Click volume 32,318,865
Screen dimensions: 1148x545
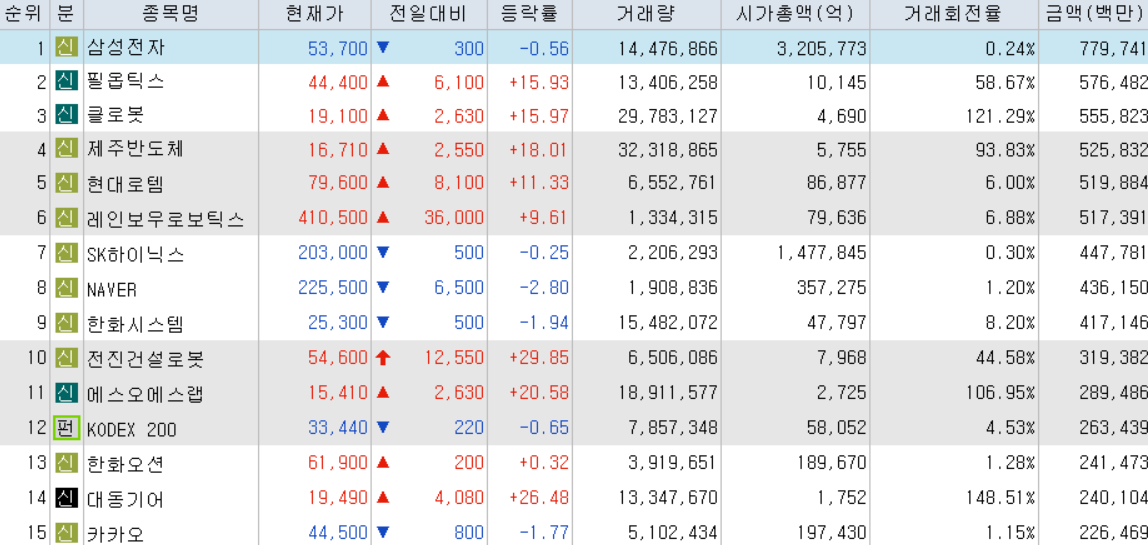click(666, 150)
